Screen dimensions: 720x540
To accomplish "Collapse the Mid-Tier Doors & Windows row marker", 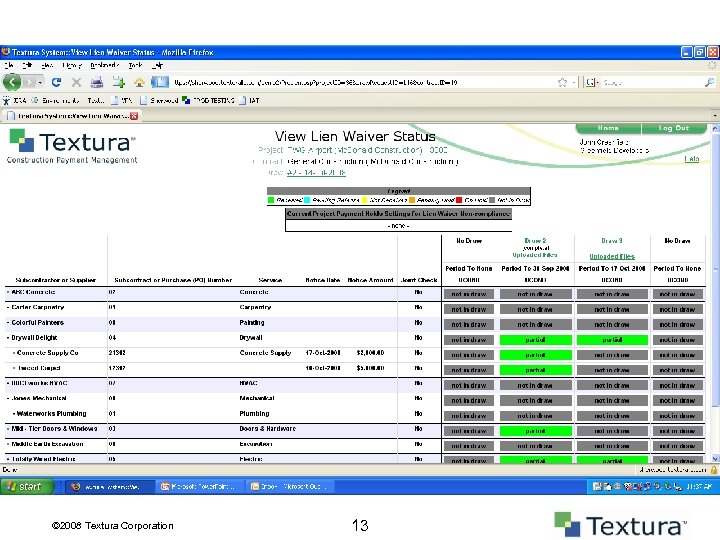I will pyautogui.click(x=8, y=429).
